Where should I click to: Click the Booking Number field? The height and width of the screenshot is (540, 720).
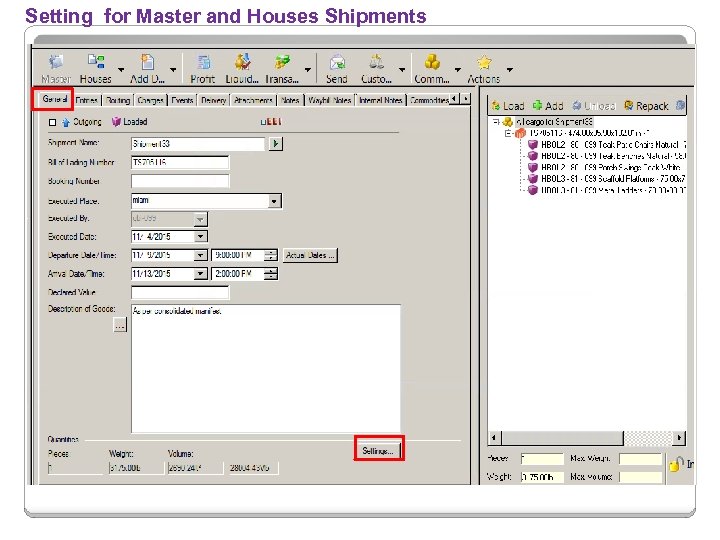pyautogui.click(x=180, y=181)
